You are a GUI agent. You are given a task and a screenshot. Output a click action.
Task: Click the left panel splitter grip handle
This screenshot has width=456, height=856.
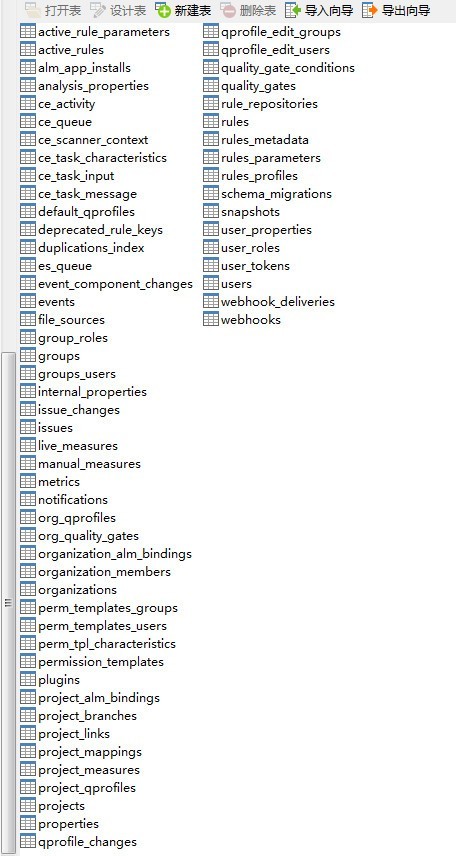tap(8, 603)
